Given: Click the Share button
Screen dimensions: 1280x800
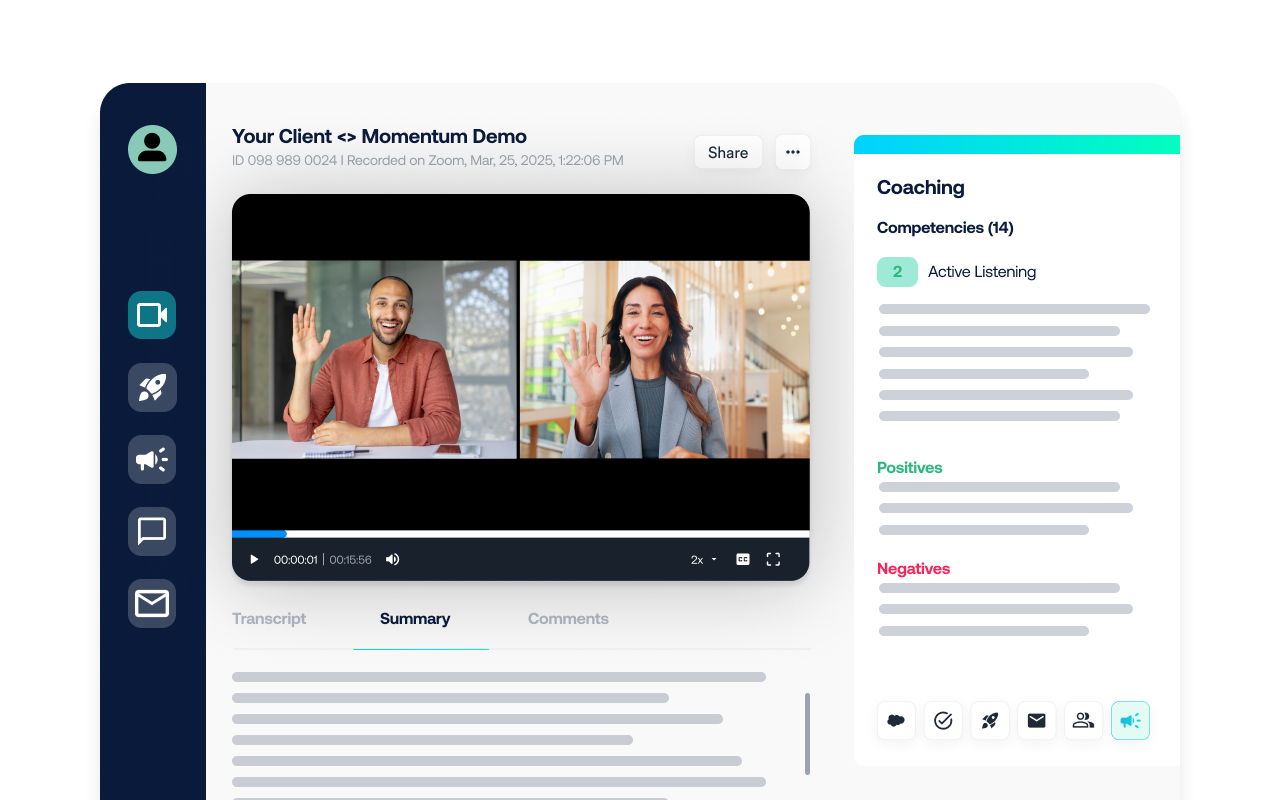Looking at the screenshot, I should pyautogui.click(x=728, y=152).
